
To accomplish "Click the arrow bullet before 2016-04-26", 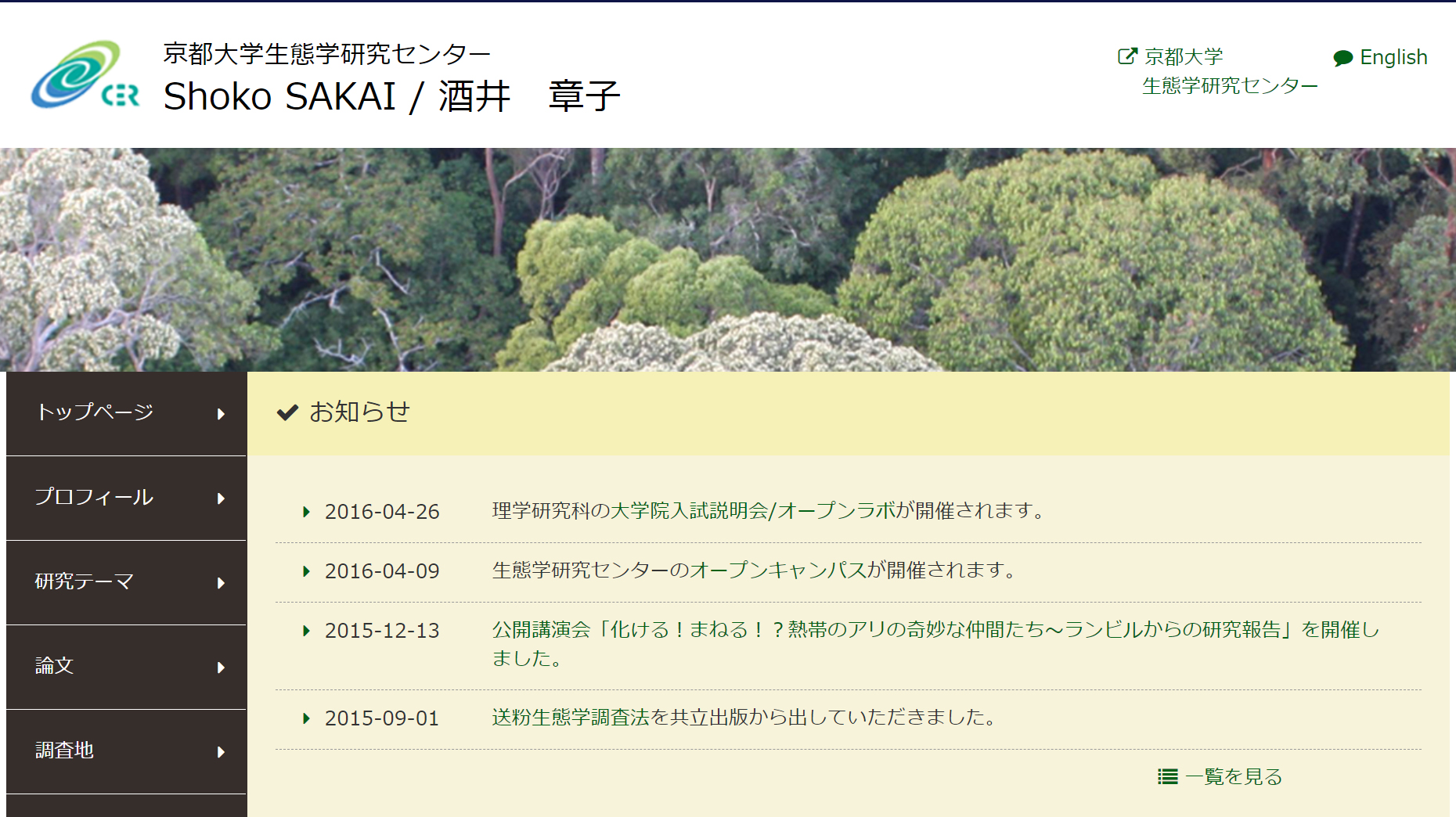I will (307, 512).
